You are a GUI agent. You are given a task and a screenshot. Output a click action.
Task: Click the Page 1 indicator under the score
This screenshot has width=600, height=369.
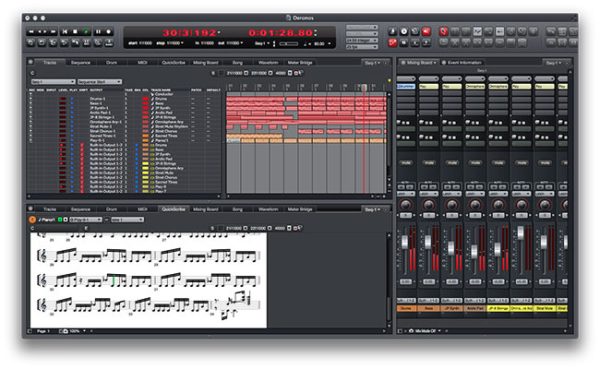43,331
